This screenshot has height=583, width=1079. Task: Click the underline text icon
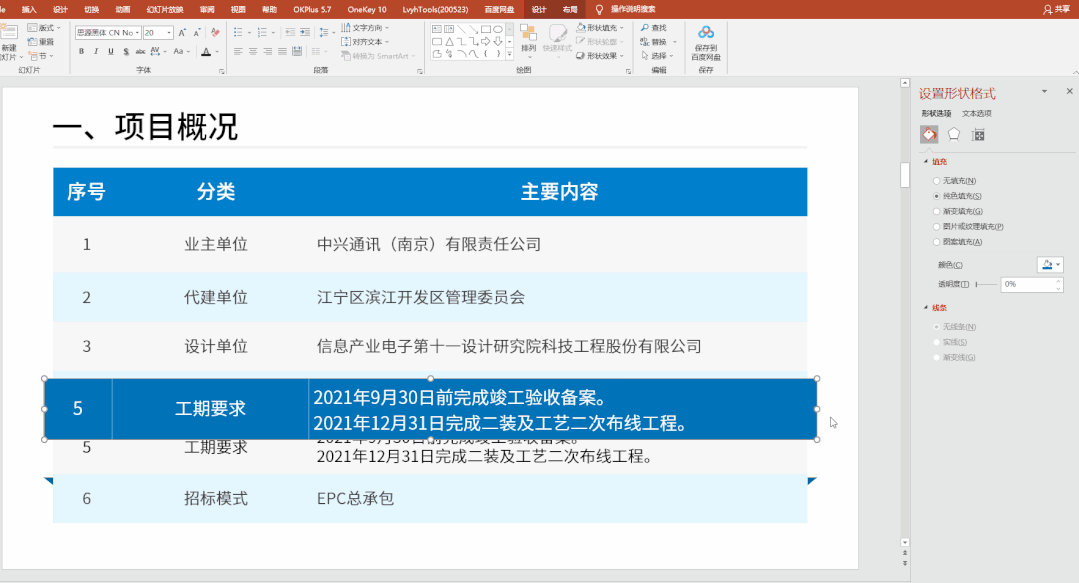pos(110,52)
